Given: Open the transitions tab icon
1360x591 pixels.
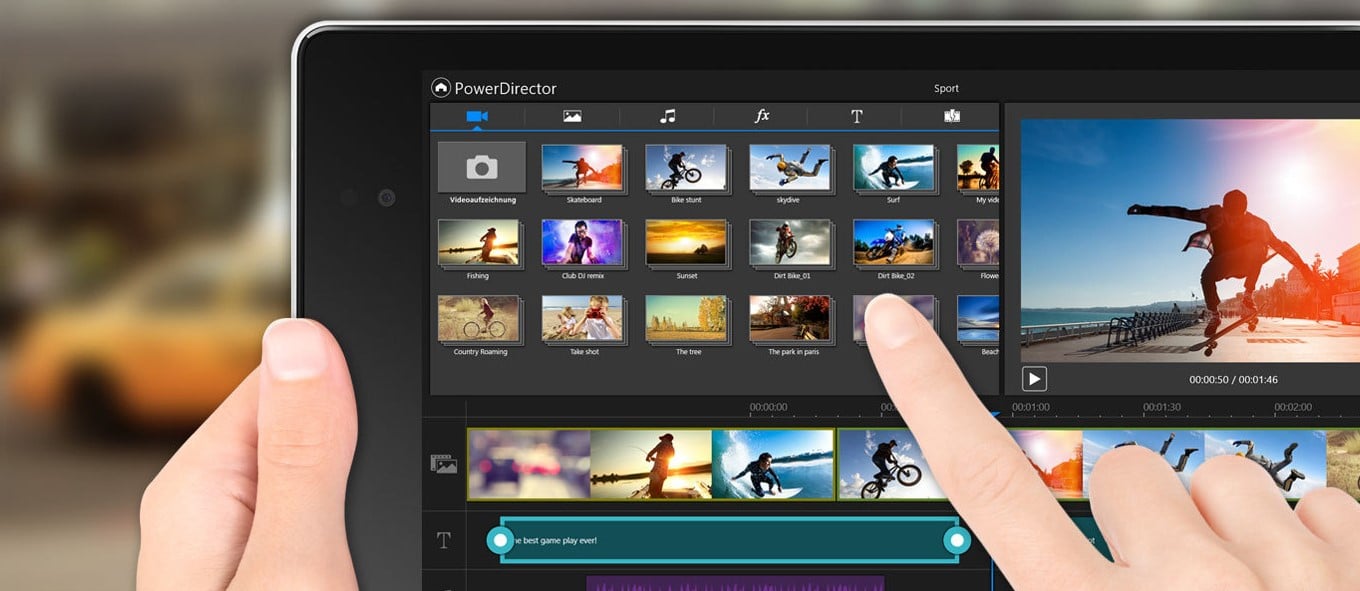Looking at the screenshot, I should click(952, 116).
